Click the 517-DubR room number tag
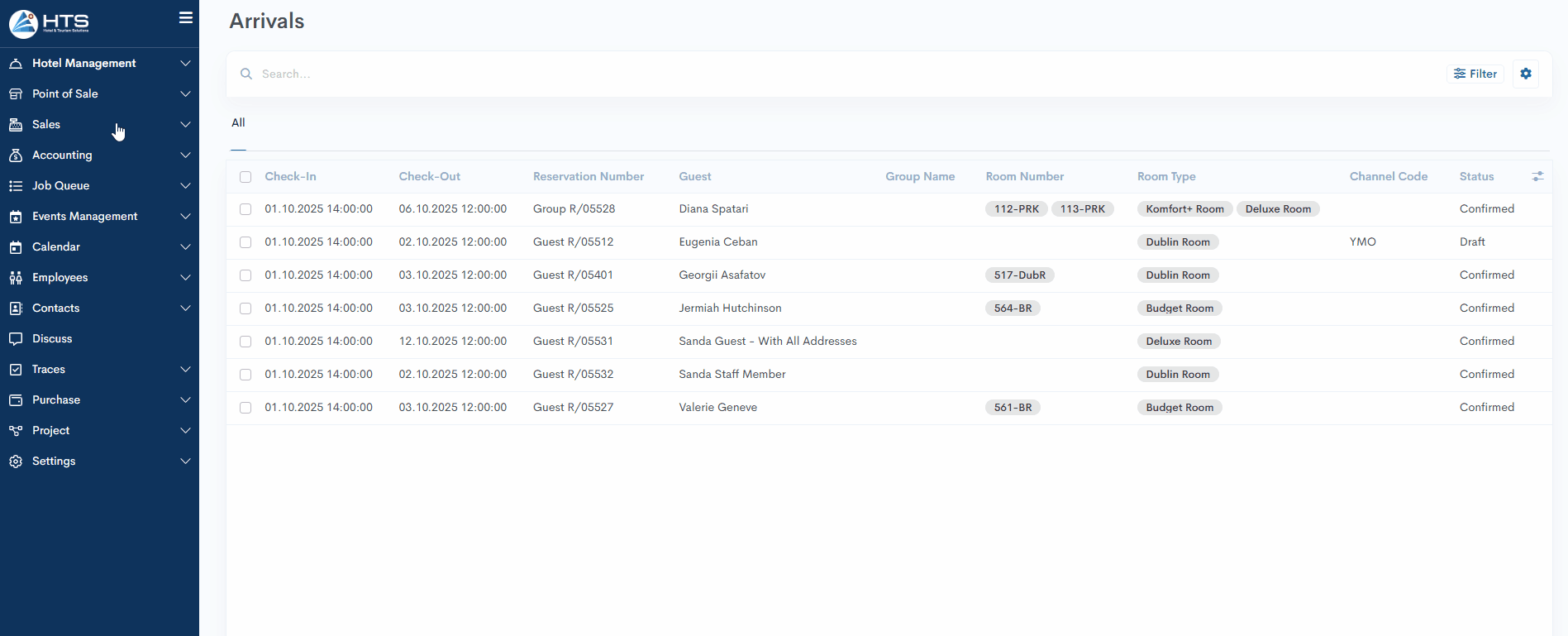Image resolution: width=1568 pixels, height=636 pixels. coord(1019,275)
